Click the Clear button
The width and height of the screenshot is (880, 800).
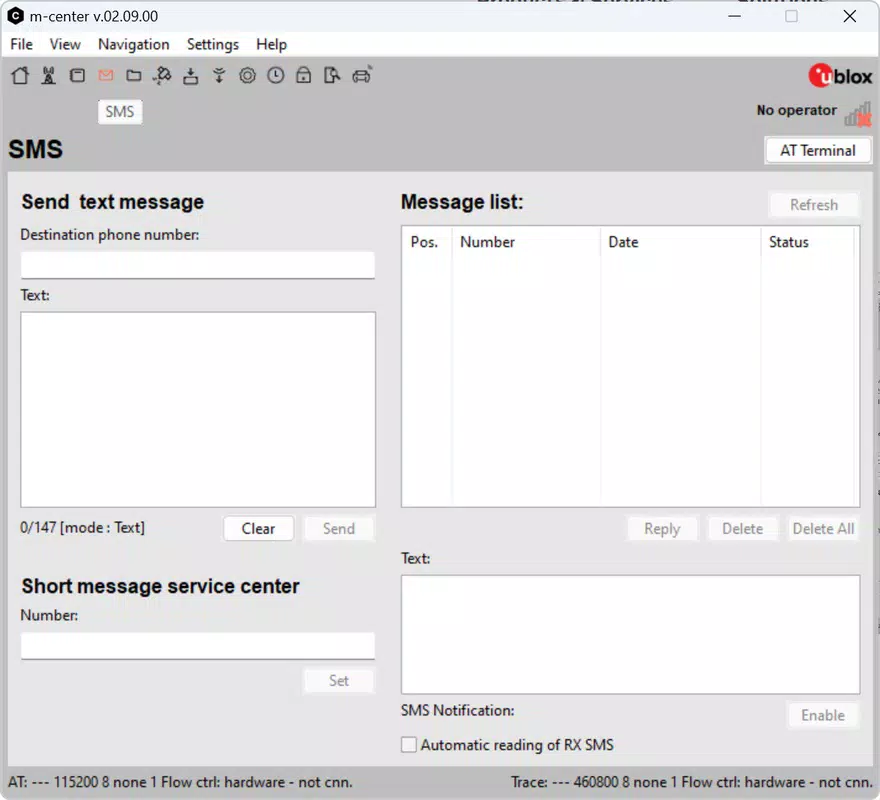click(258, 529)
